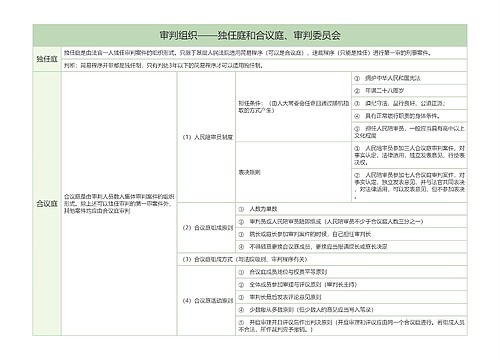This screenshot has height=360, width=500.
Task: Select the '合议庭' row header cell
Action: coord(47,203)
